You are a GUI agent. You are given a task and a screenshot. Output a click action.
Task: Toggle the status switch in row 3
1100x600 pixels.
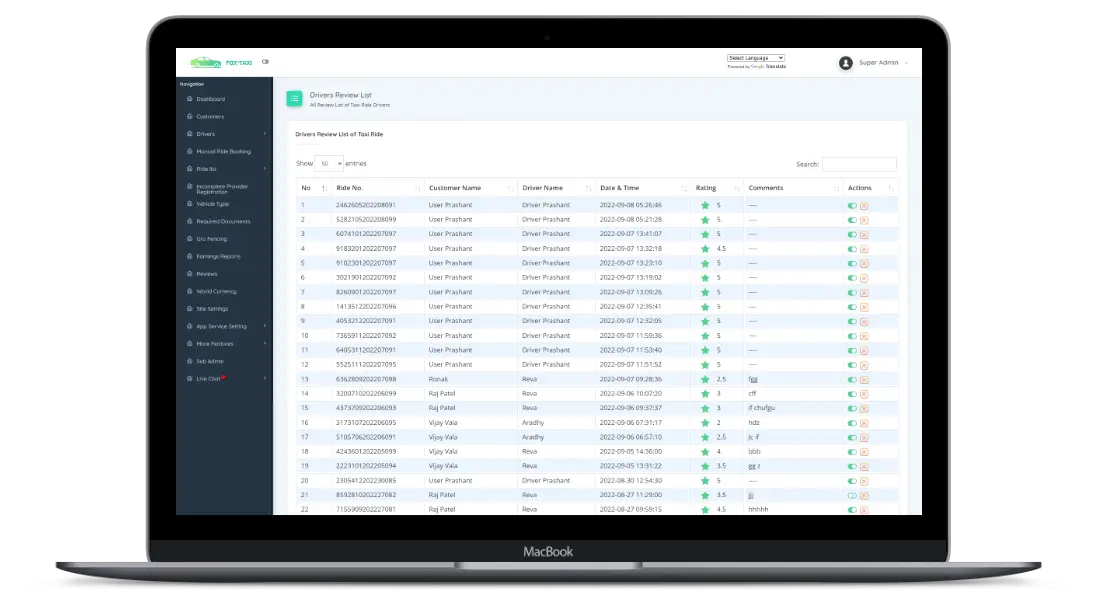(x=852, y=234)
